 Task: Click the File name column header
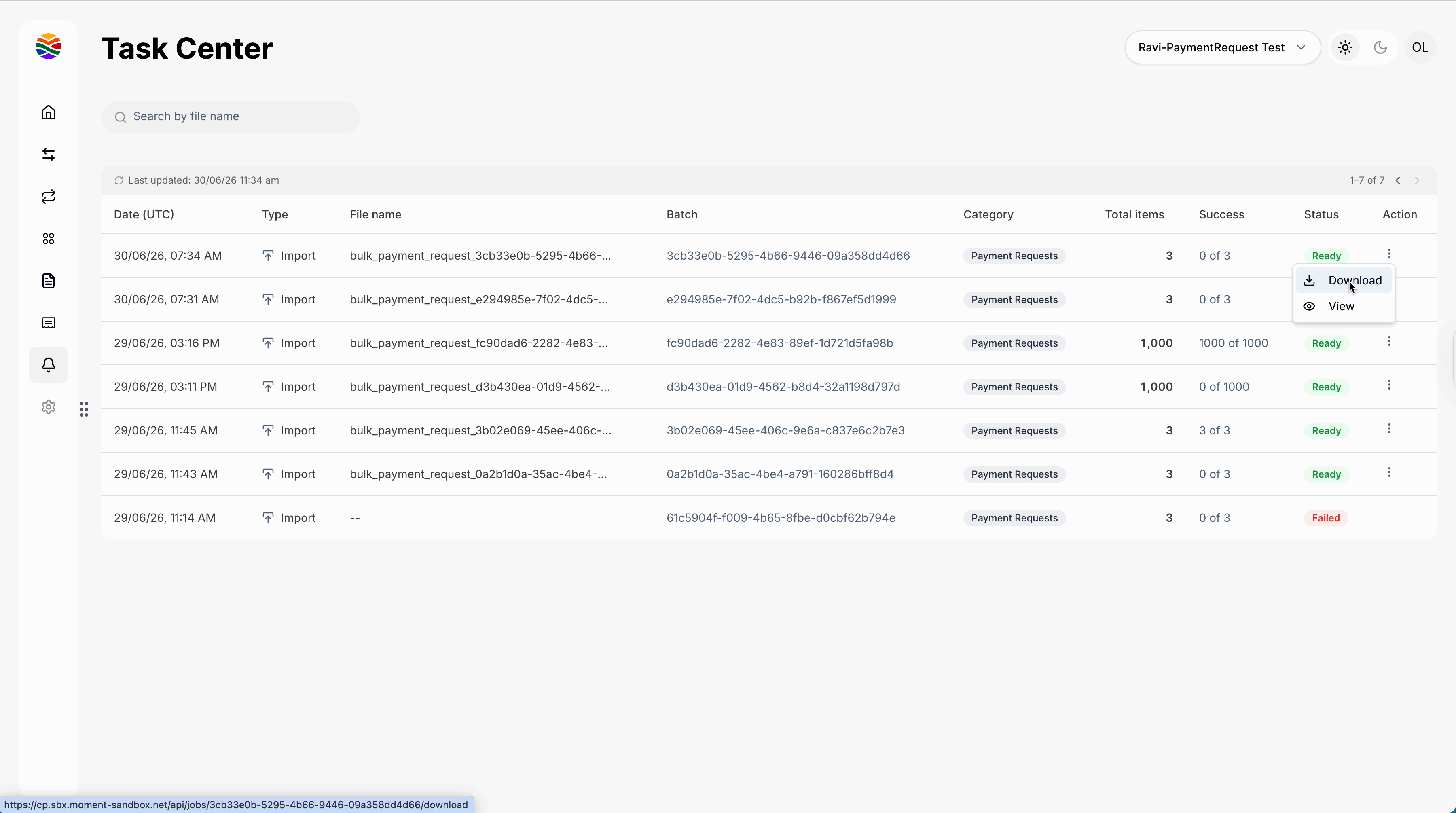coord(375,214)
